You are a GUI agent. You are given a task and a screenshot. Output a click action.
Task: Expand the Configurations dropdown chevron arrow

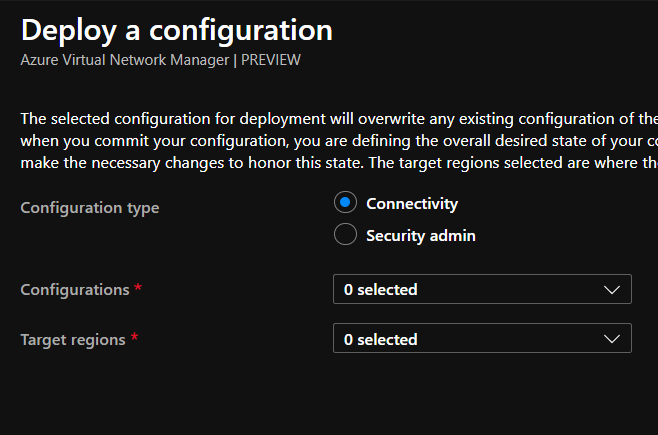point(613,289)
